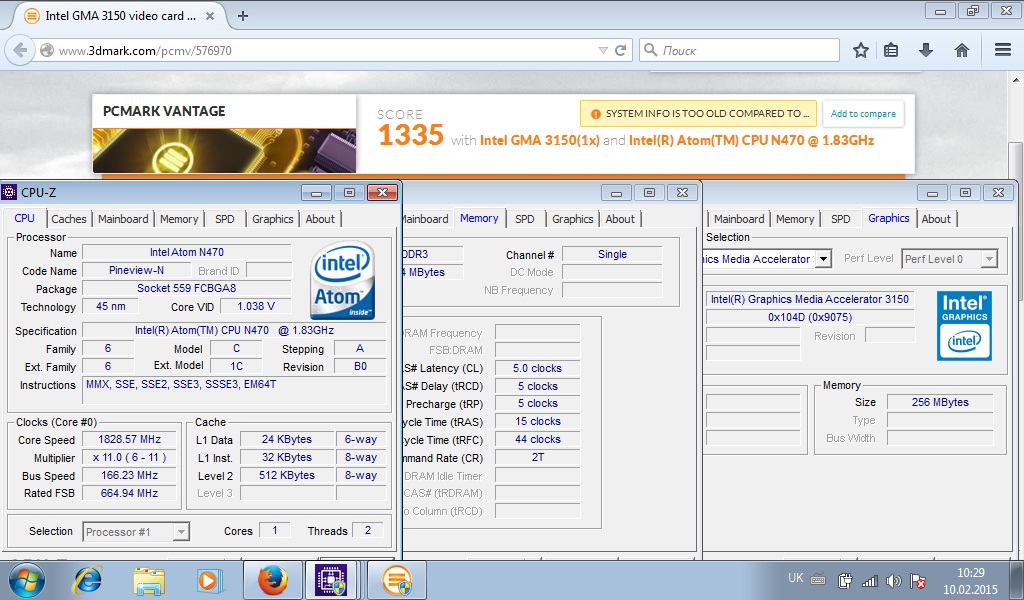This screenshot has width=1024, height=600.
Task: Open the downloads arrow icon
Action: [x=925, y=50]
